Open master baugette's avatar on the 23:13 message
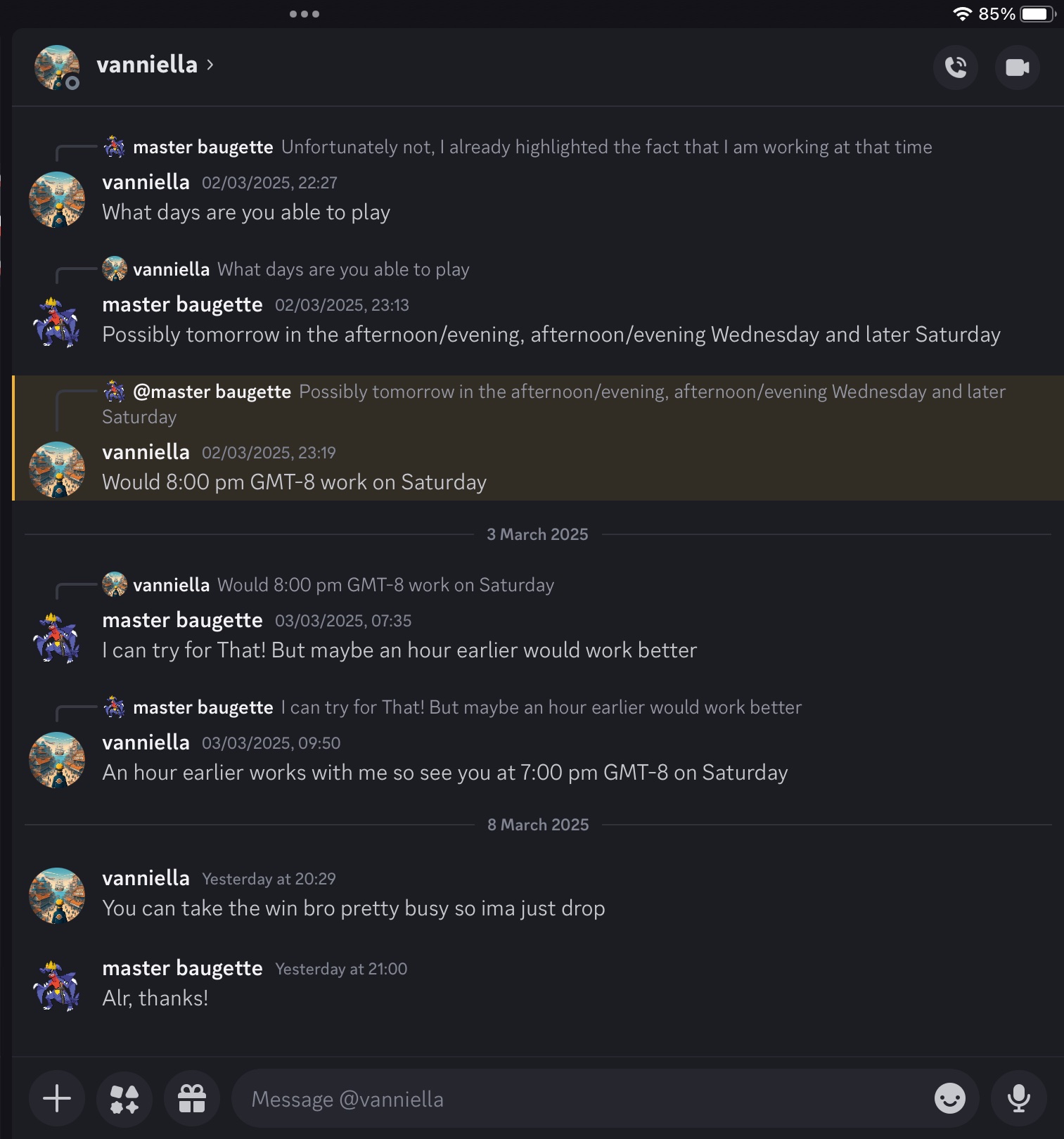 pos(56,323)
